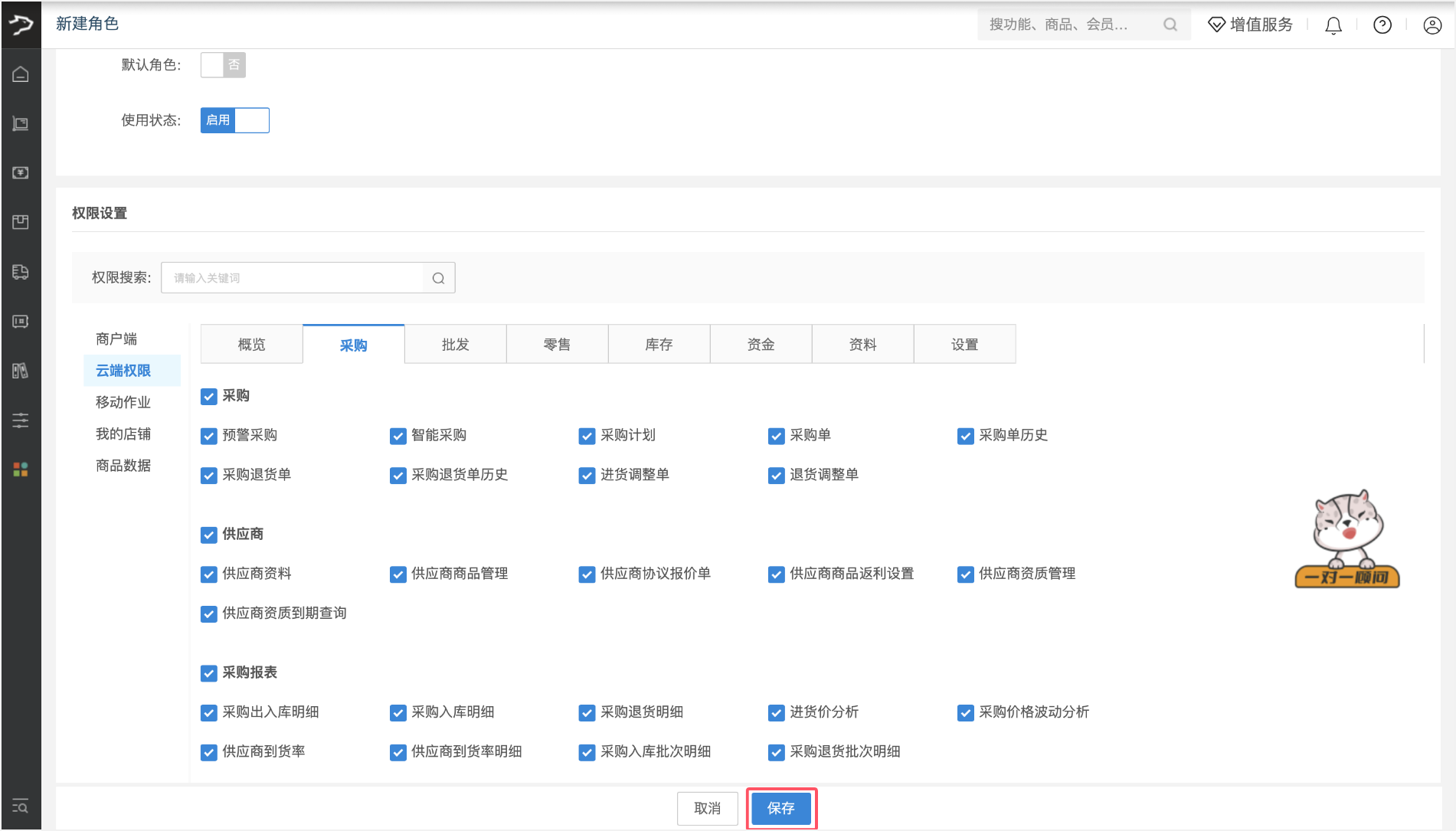
Task: Uncheck the 供应商资质管理 checkbox
Action: [x=965, y=574]
